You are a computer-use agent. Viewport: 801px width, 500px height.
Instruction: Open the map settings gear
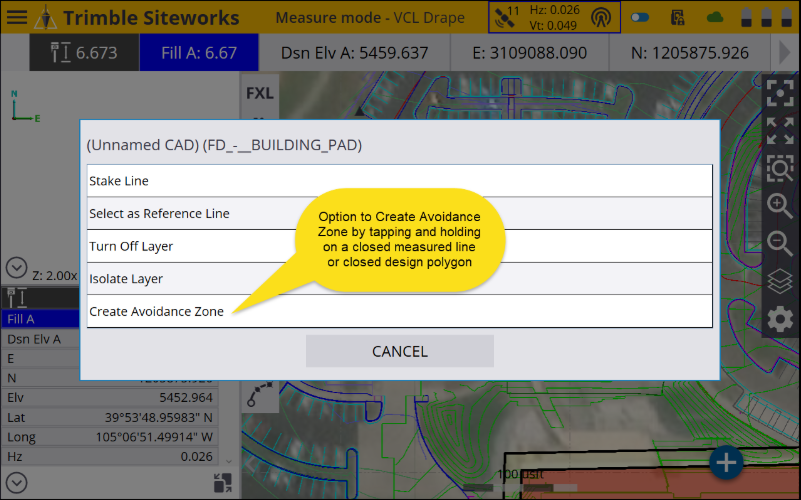[x=780, y=319]
